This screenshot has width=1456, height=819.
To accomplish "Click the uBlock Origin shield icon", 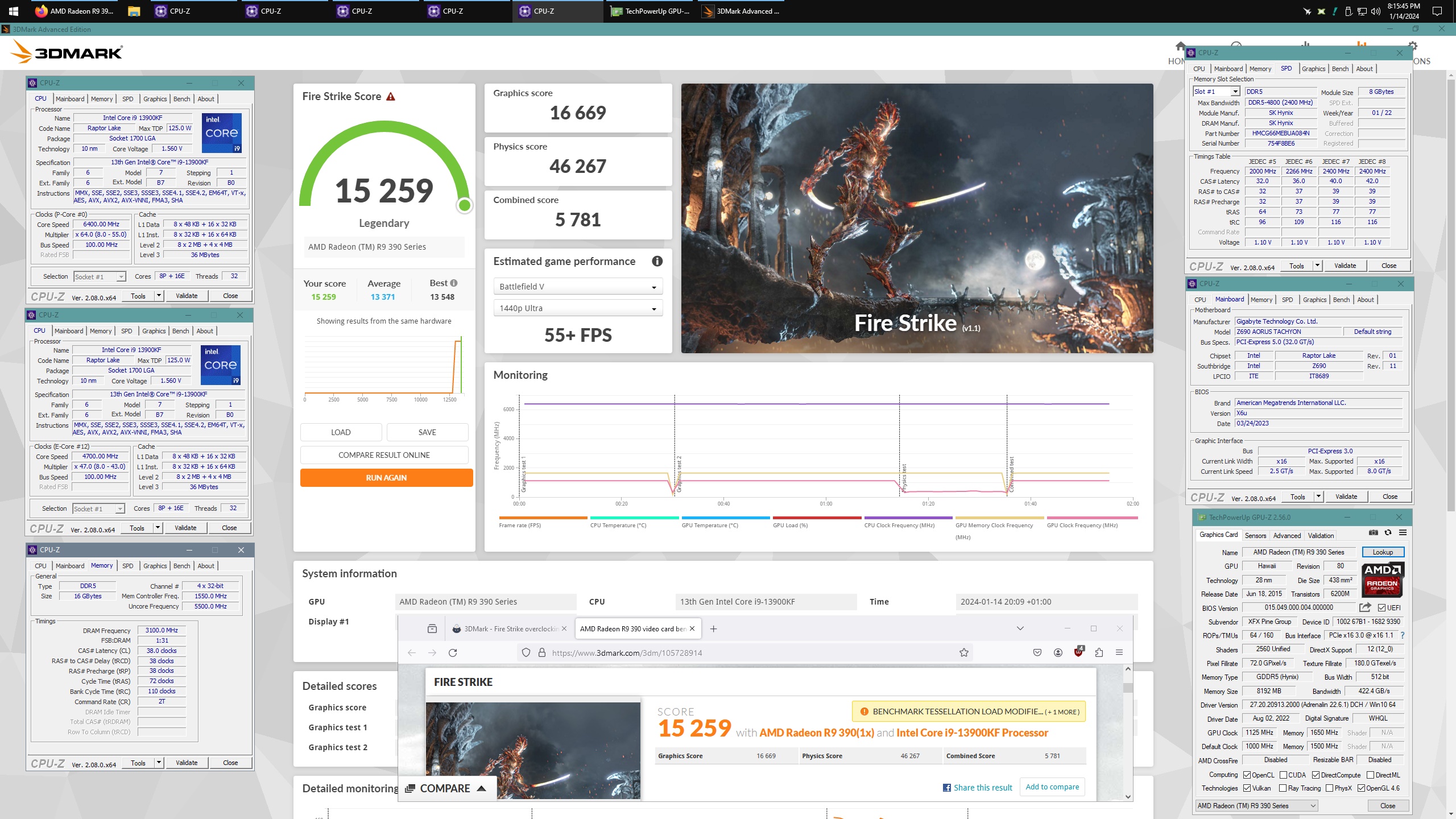I will (x=1078, y=652).
